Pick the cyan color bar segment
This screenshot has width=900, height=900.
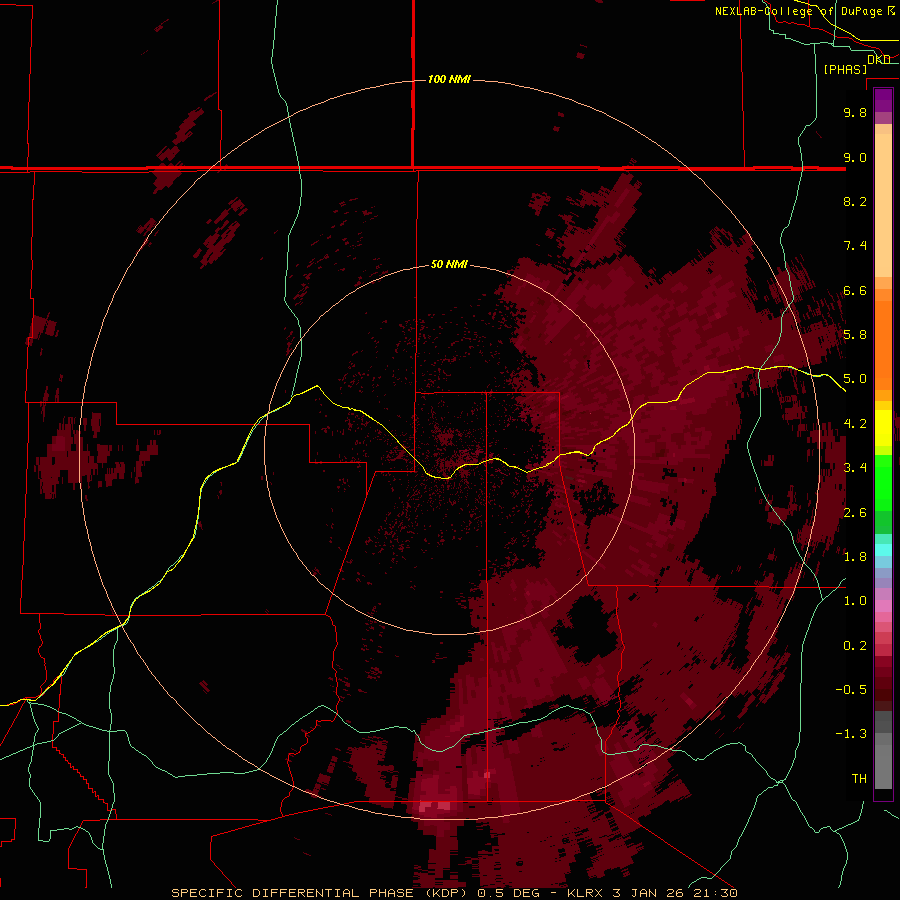(883, 549)
